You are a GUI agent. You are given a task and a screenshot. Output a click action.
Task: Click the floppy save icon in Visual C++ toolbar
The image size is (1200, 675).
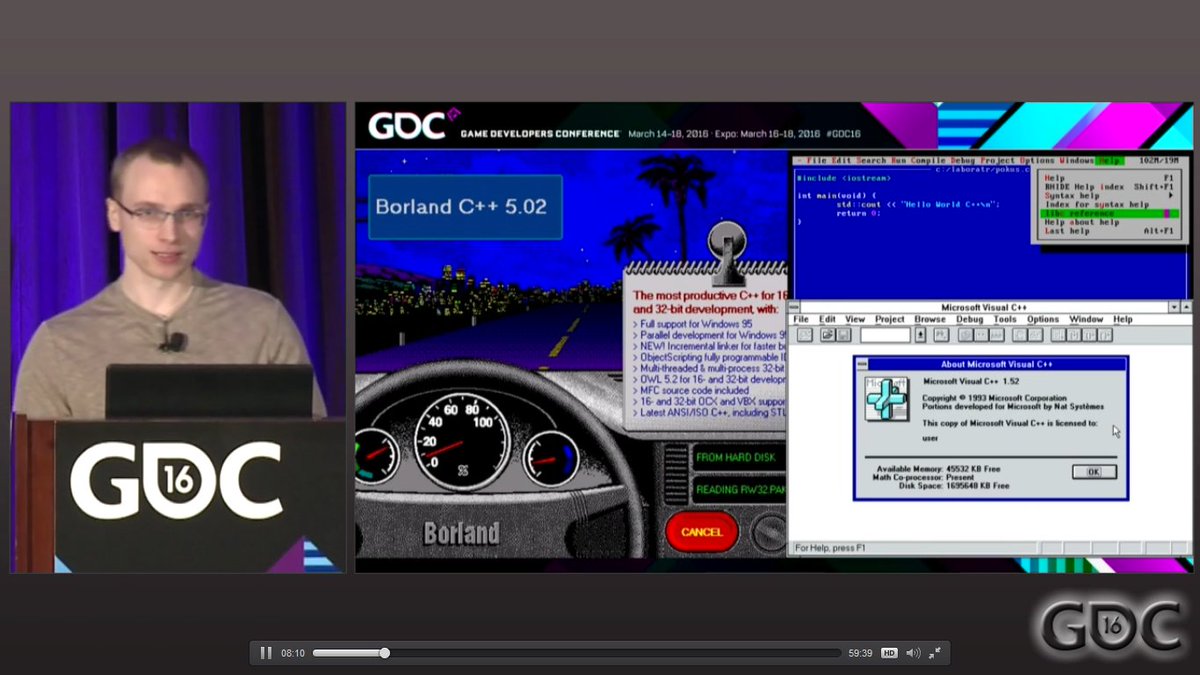(844, 335)
